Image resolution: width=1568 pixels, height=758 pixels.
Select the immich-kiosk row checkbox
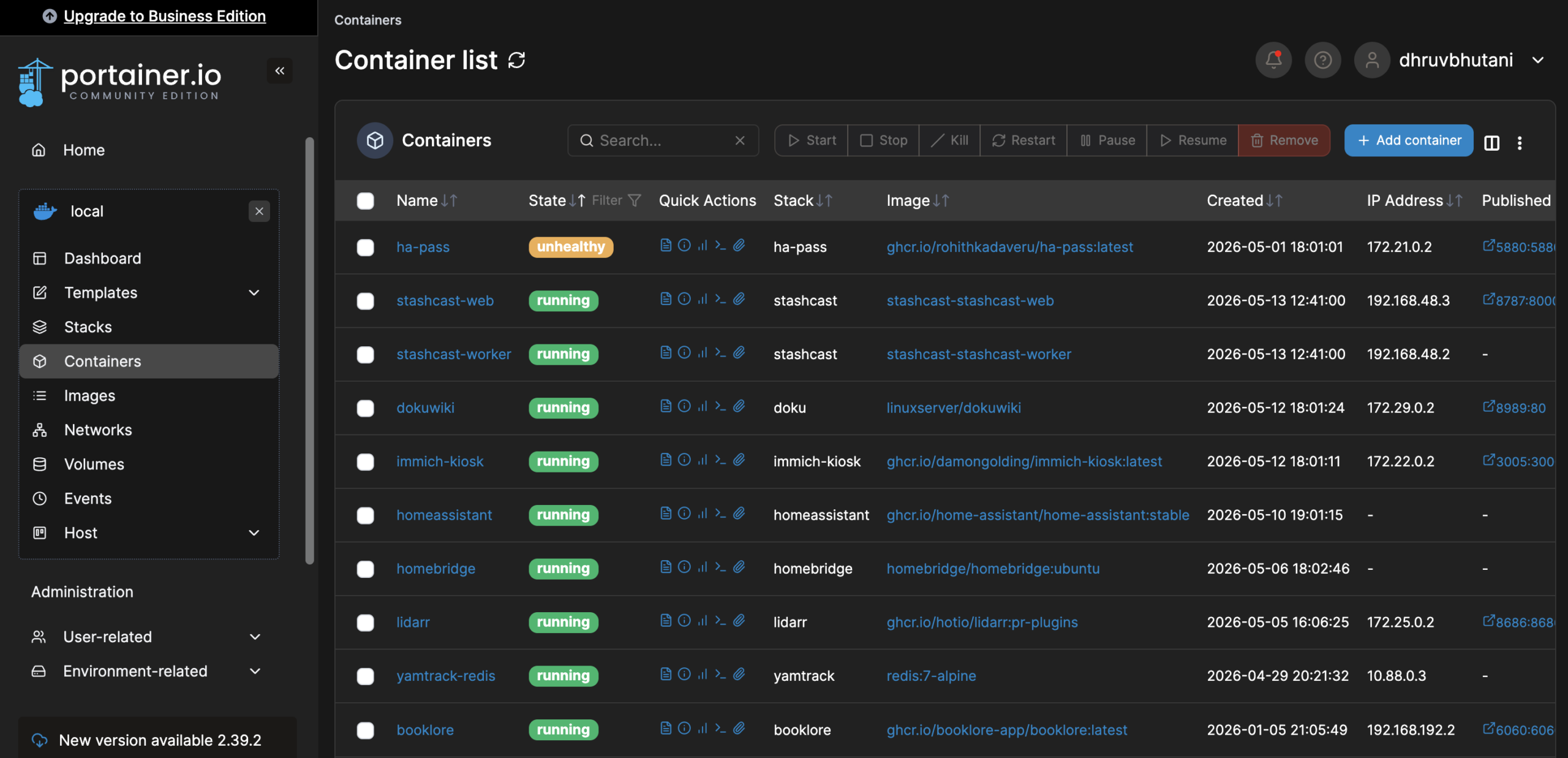(366, 461)
